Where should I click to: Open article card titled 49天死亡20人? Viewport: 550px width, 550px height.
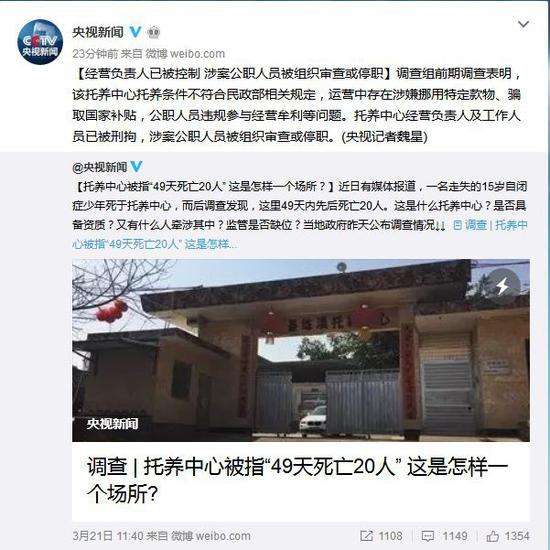pyautogui.click(x=301, y=481)
